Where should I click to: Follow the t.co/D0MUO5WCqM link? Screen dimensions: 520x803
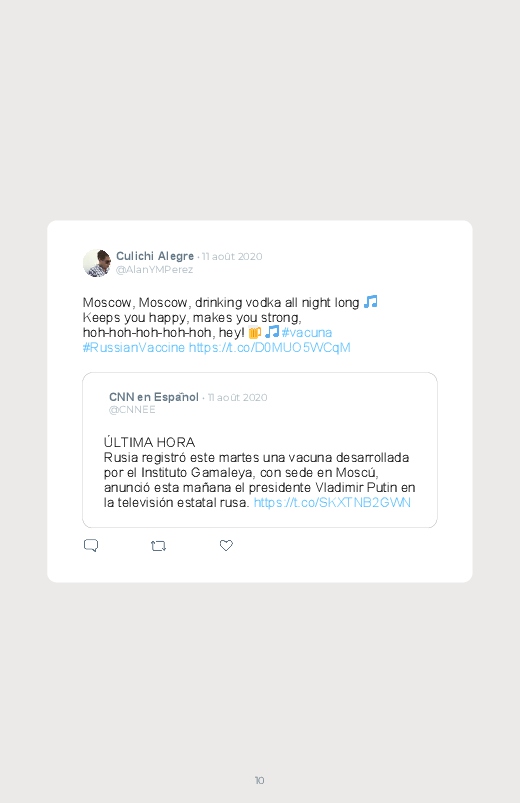269,347
